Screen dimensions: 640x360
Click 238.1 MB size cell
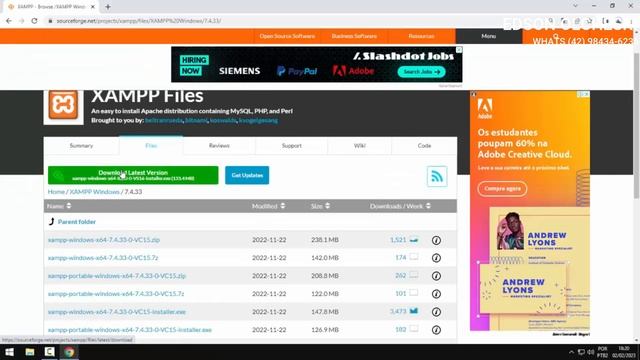coord(325,240)
